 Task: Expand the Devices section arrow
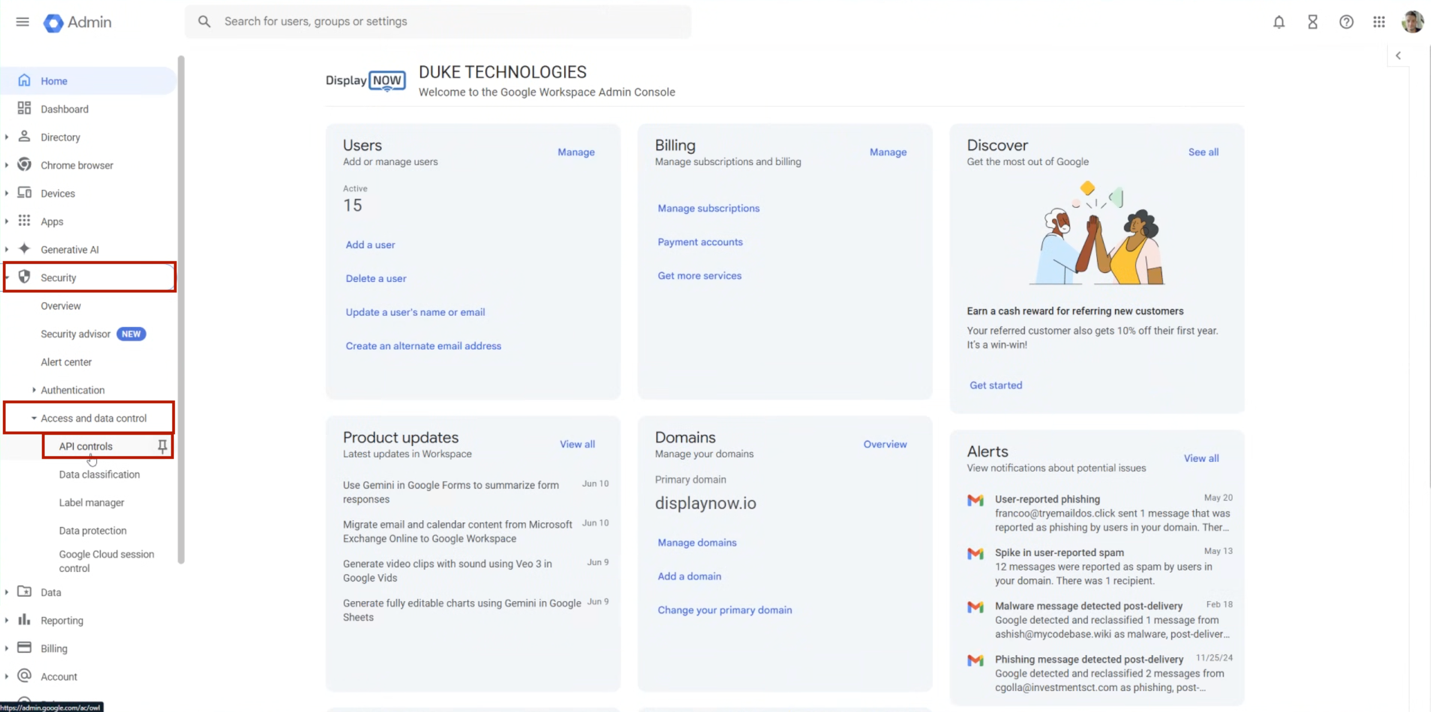point(7,193)
